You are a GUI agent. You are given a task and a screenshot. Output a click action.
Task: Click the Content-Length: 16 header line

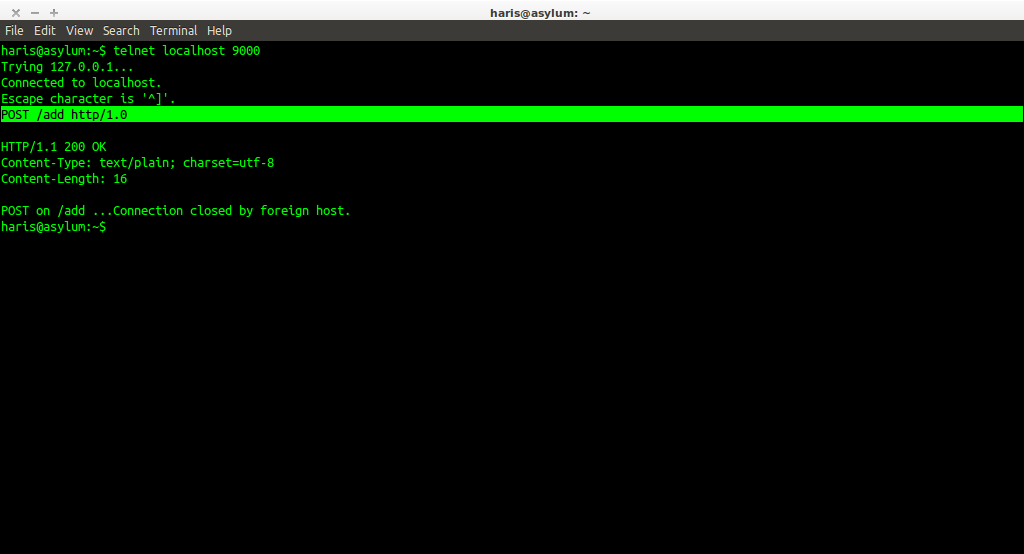pos(64,179)
